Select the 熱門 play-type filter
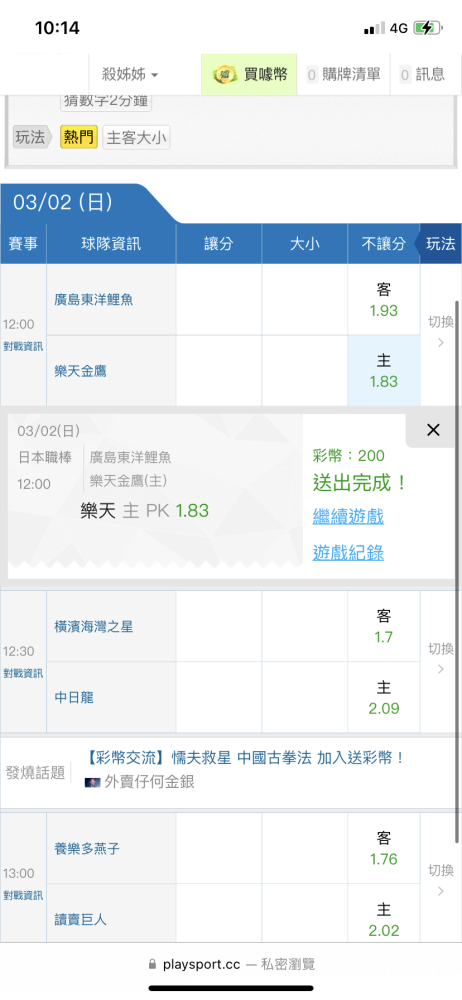Image resolution: width=462 pixels, height=1000 pixels. click(x=79, y=137)
